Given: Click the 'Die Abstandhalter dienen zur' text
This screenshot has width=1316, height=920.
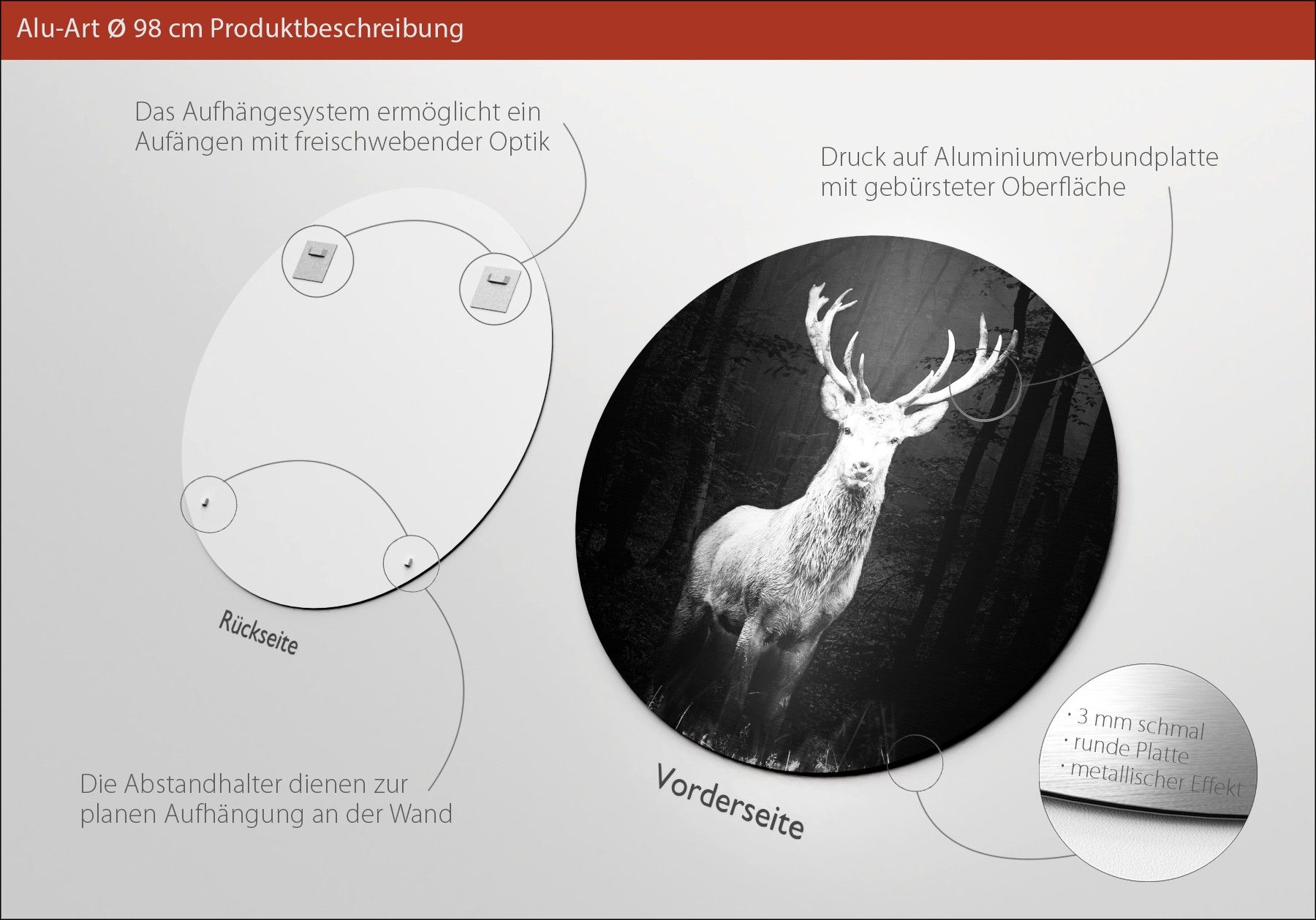Looking at the screenshot, I should coord(243,784).
